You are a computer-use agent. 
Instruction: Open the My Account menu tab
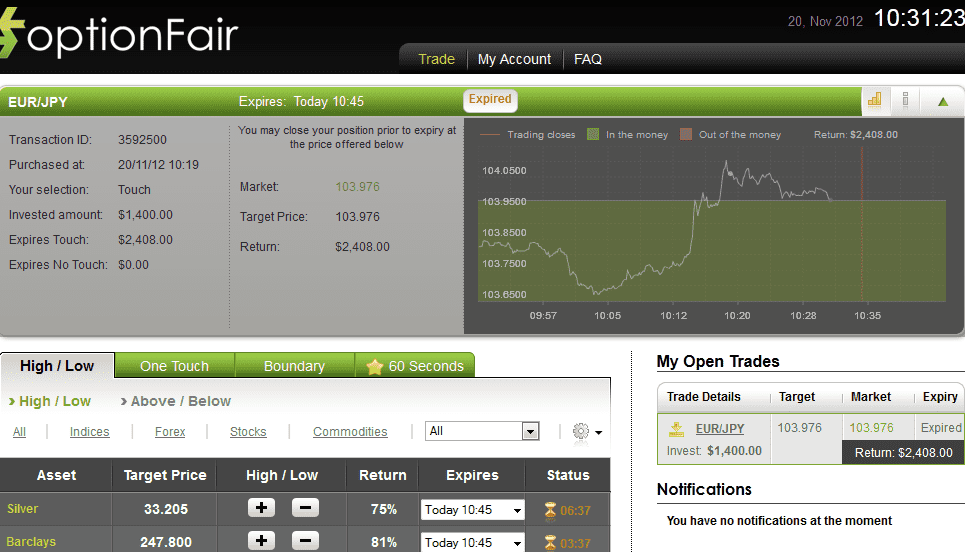point(515,59)
